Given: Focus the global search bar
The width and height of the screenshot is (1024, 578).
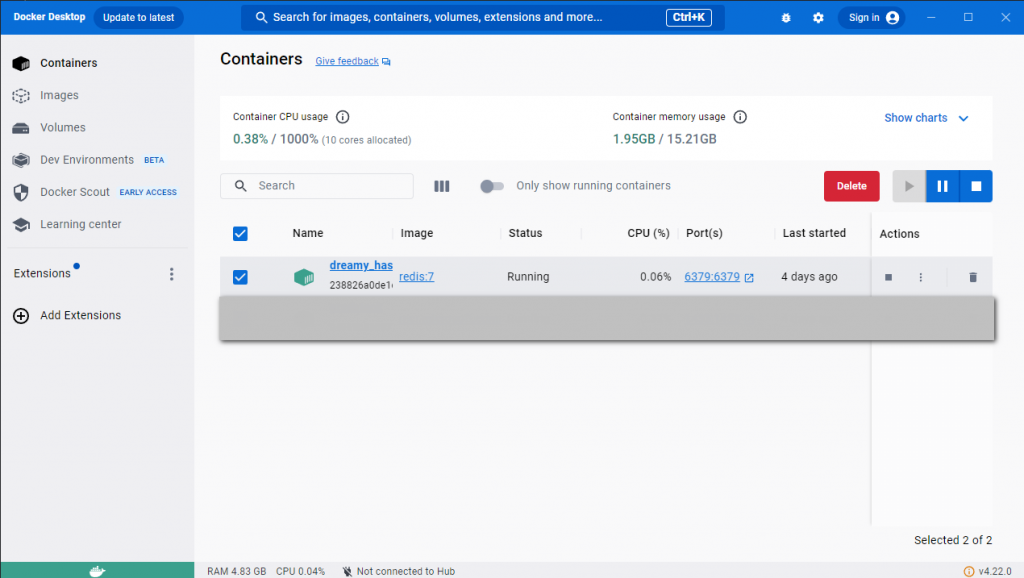Looking at the screenshot, I should [483, 18].
